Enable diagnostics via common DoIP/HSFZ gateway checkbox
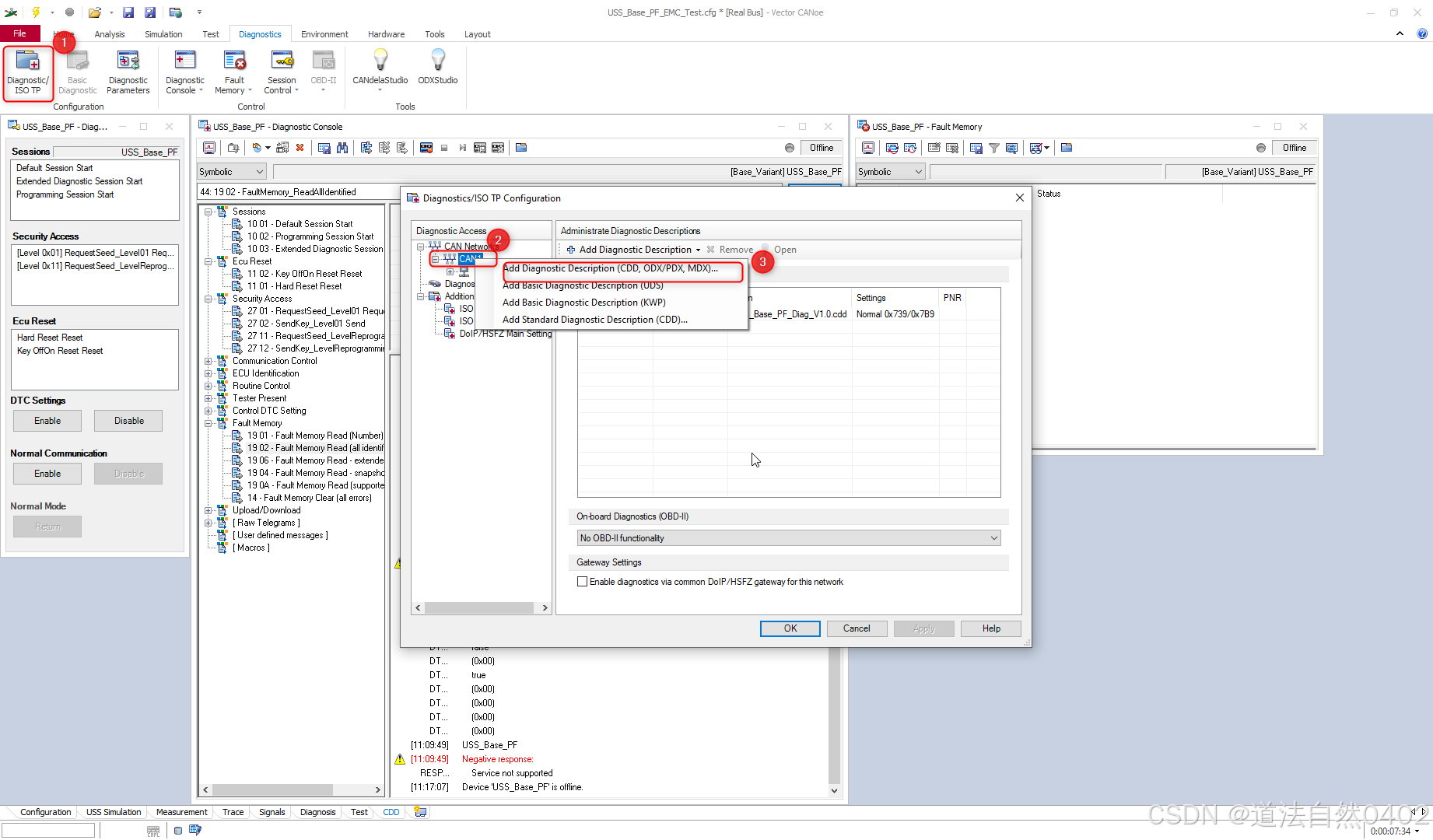Image resolution: width=1433 pixels, height=840 pixels. tap(582, 582)
